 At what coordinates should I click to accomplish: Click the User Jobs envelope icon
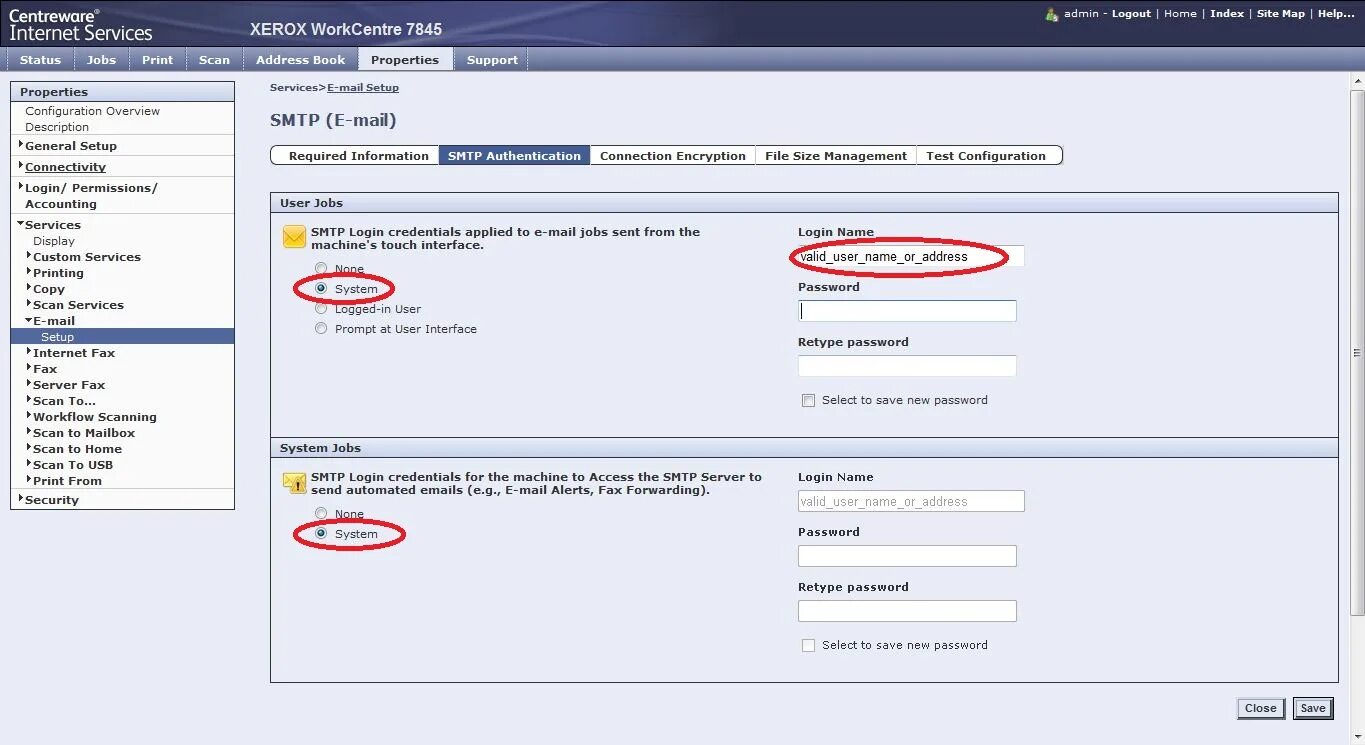pos(294,237)
